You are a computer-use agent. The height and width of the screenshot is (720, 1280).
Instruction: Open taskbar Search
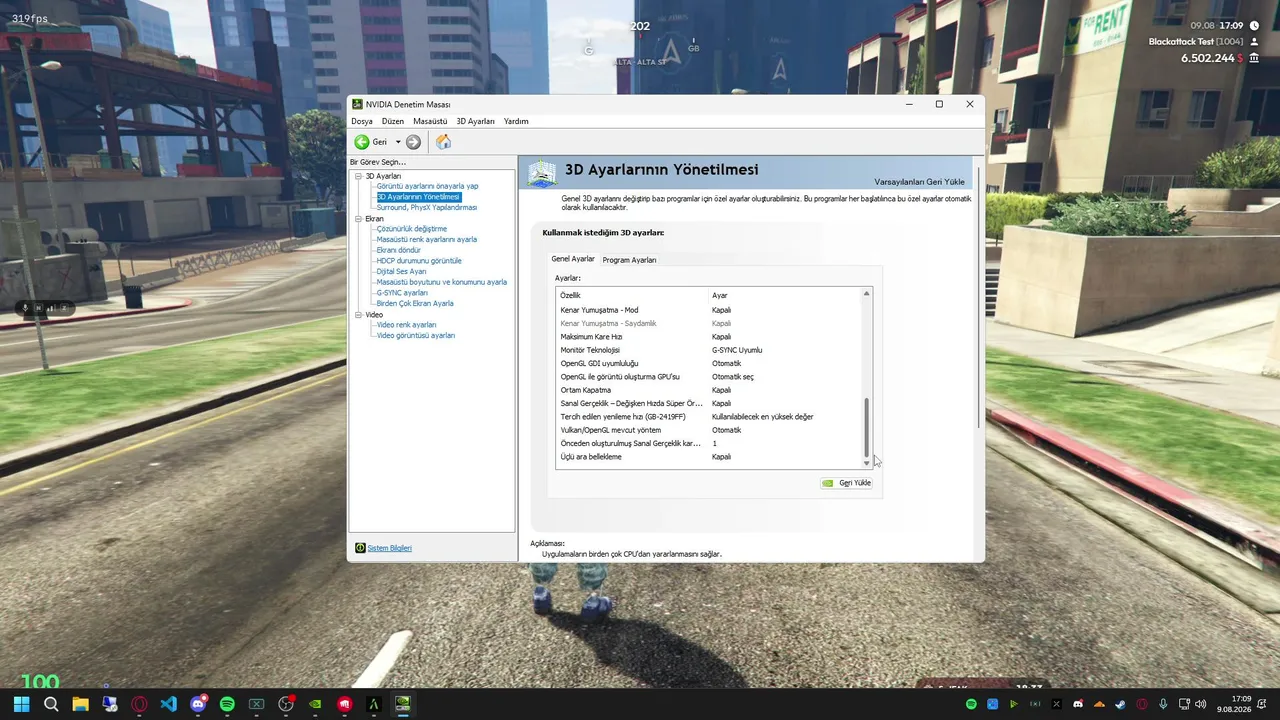(x=51, y=704)
